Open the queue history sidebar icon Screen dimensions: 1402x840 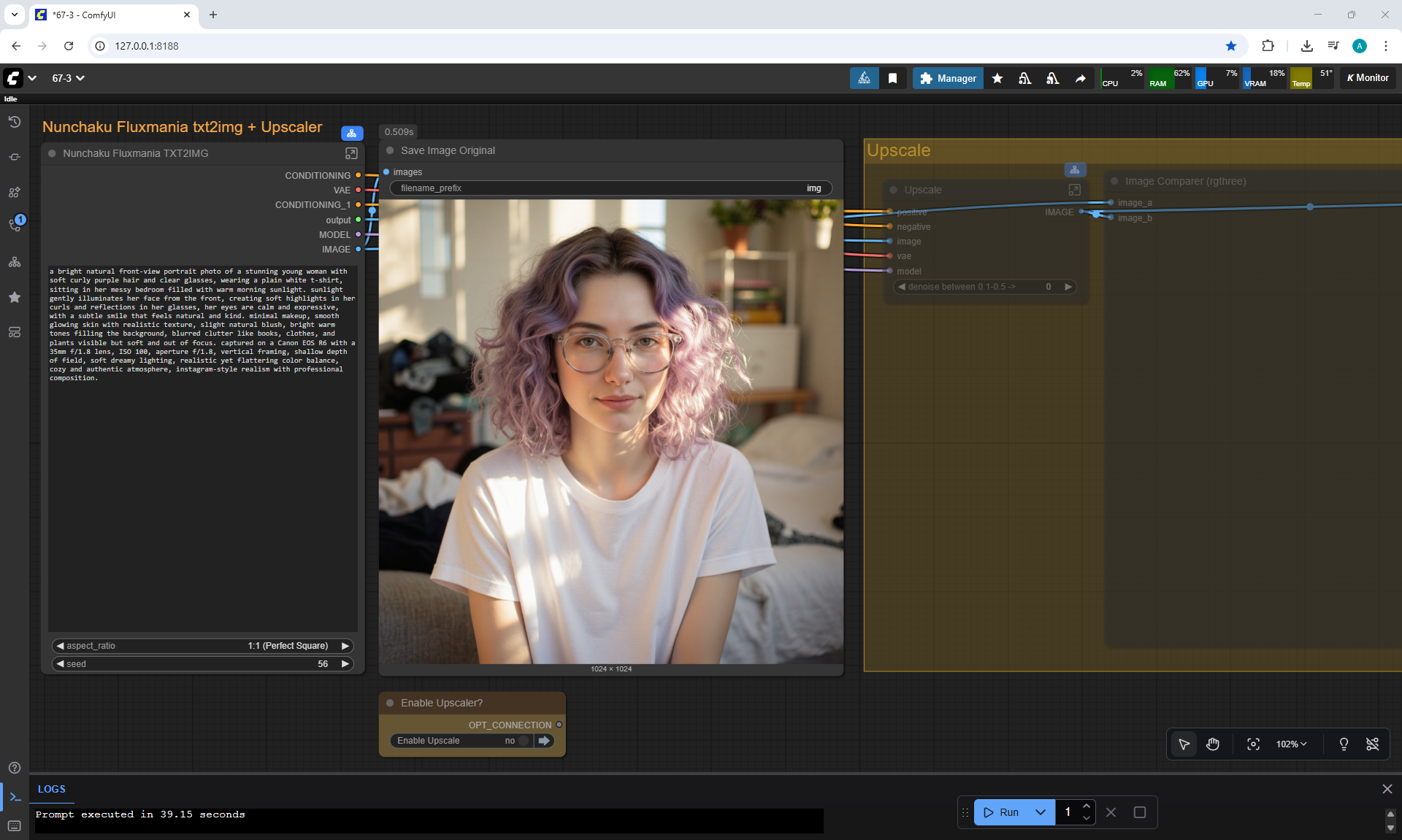[x=14, y=122]
